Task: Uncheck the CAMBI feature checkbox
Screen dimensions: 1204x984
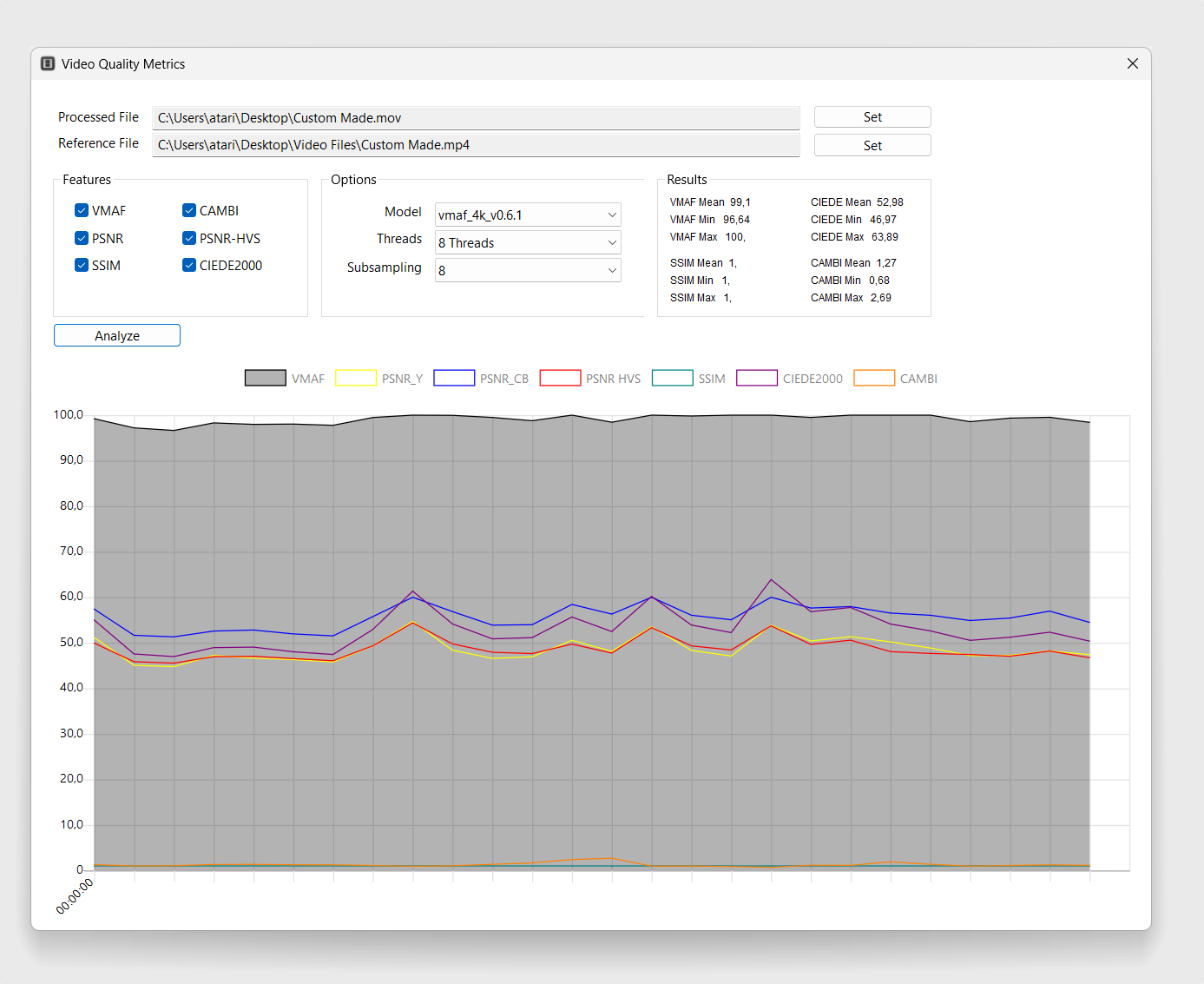Action: click(x=189, y=210)
